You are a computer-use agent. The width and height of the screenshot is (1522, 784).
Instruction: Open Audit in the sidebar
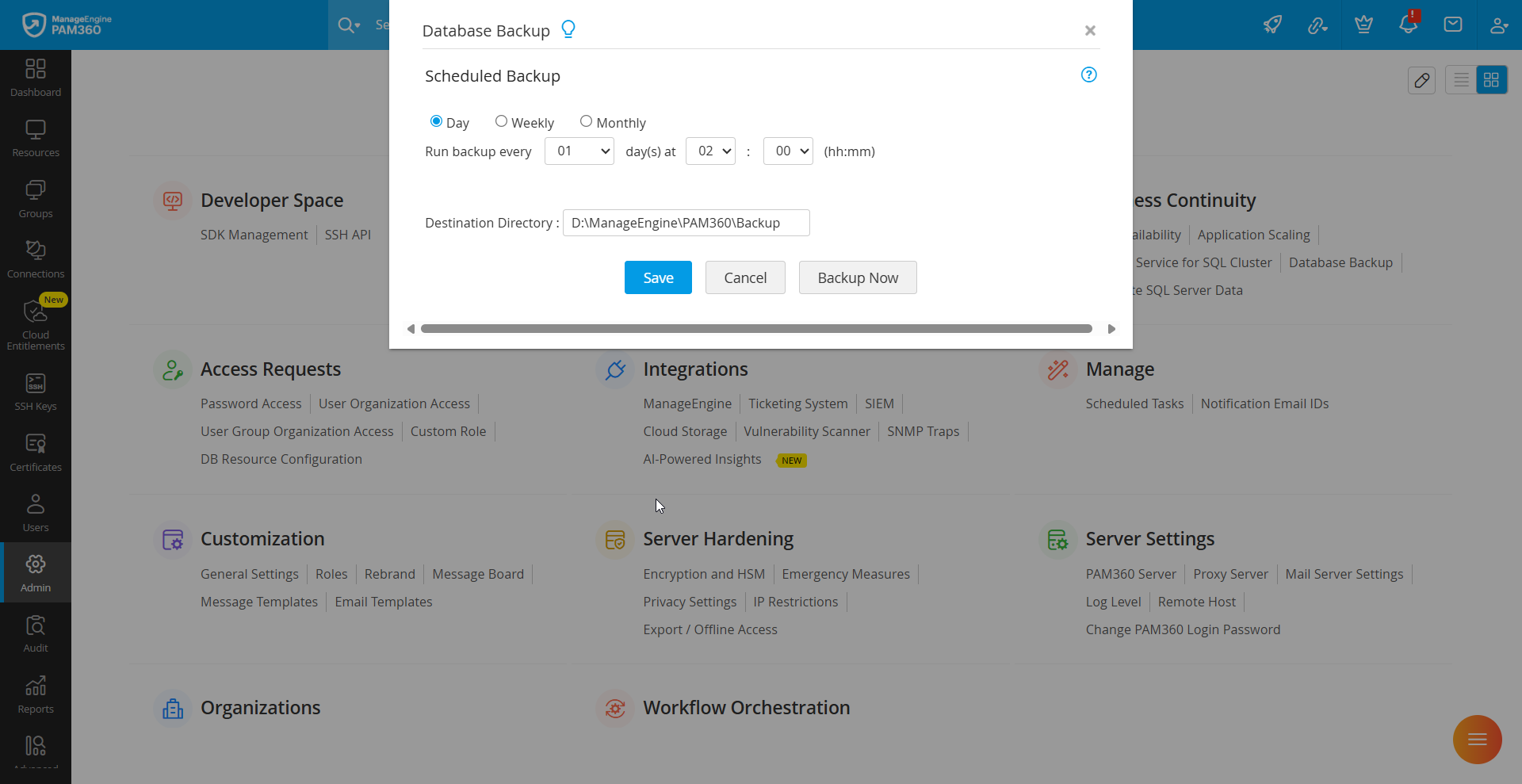coord(36,634)
